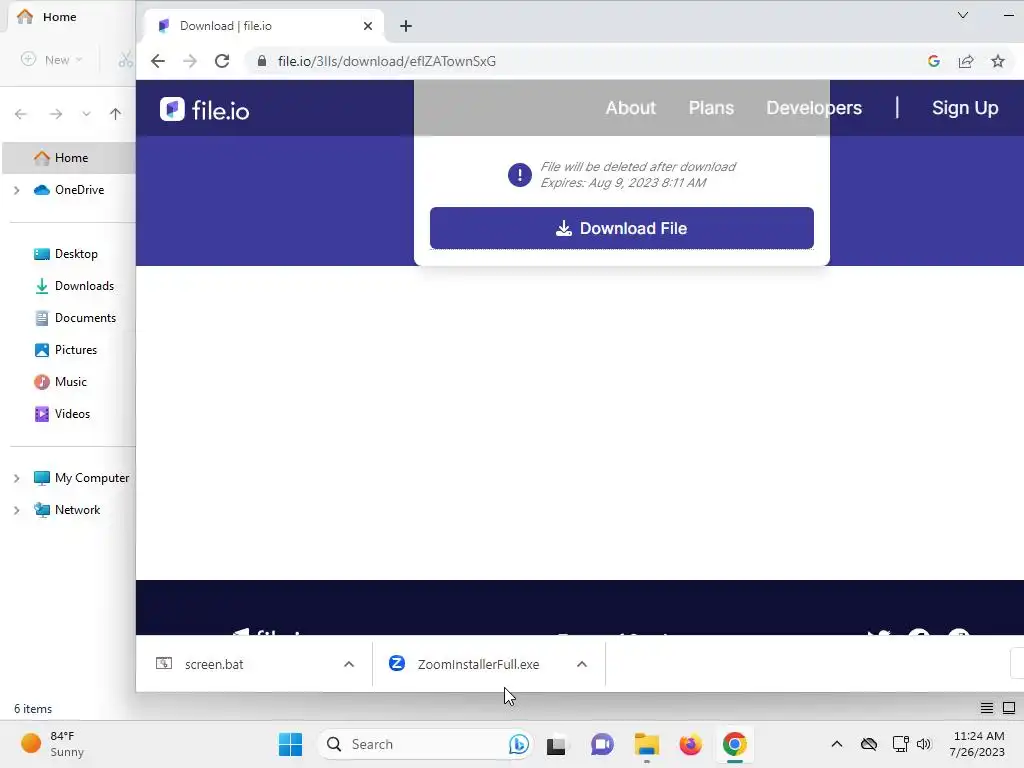Screen dimensions: 1024x768
Task: Expand the OneDrive tree node
Action: point(17,190)
